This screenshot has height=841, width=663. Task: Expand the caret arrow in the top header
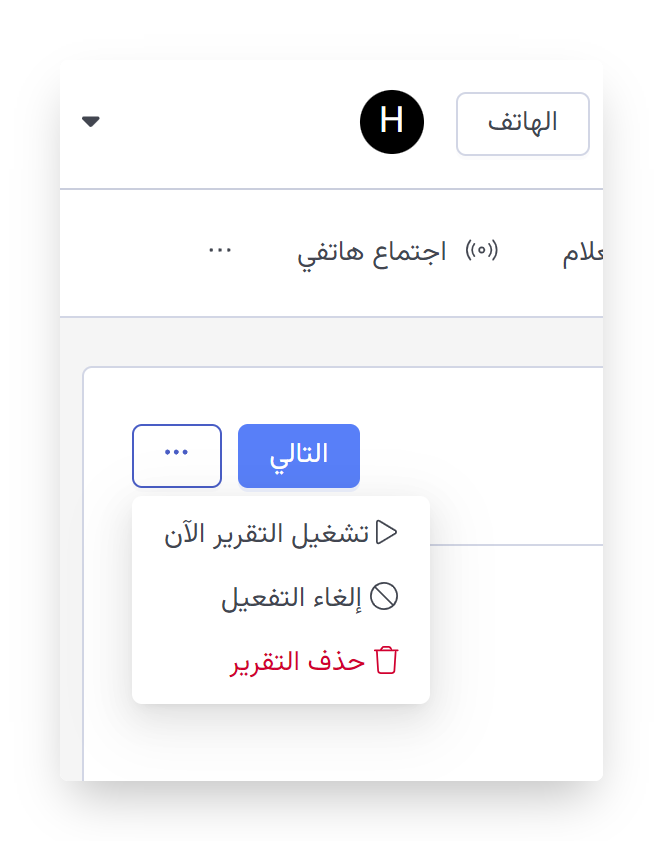[x=91, y=122]
